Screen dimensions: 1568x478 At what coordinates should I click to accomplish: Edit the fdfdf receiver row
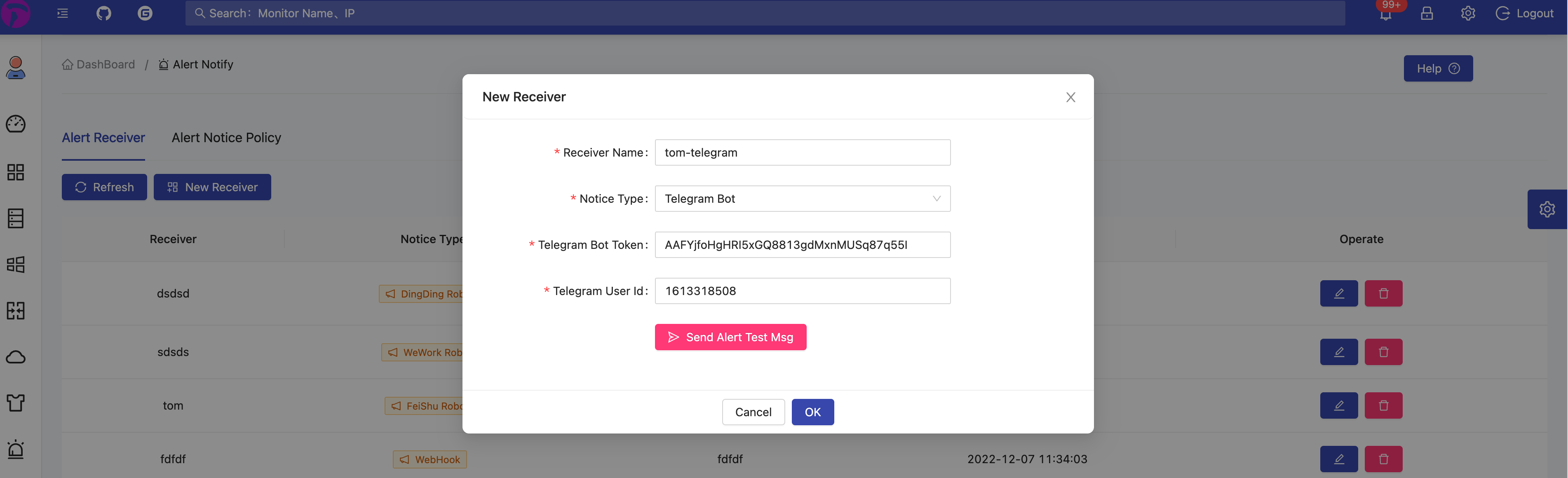(x=1338, y=459)
